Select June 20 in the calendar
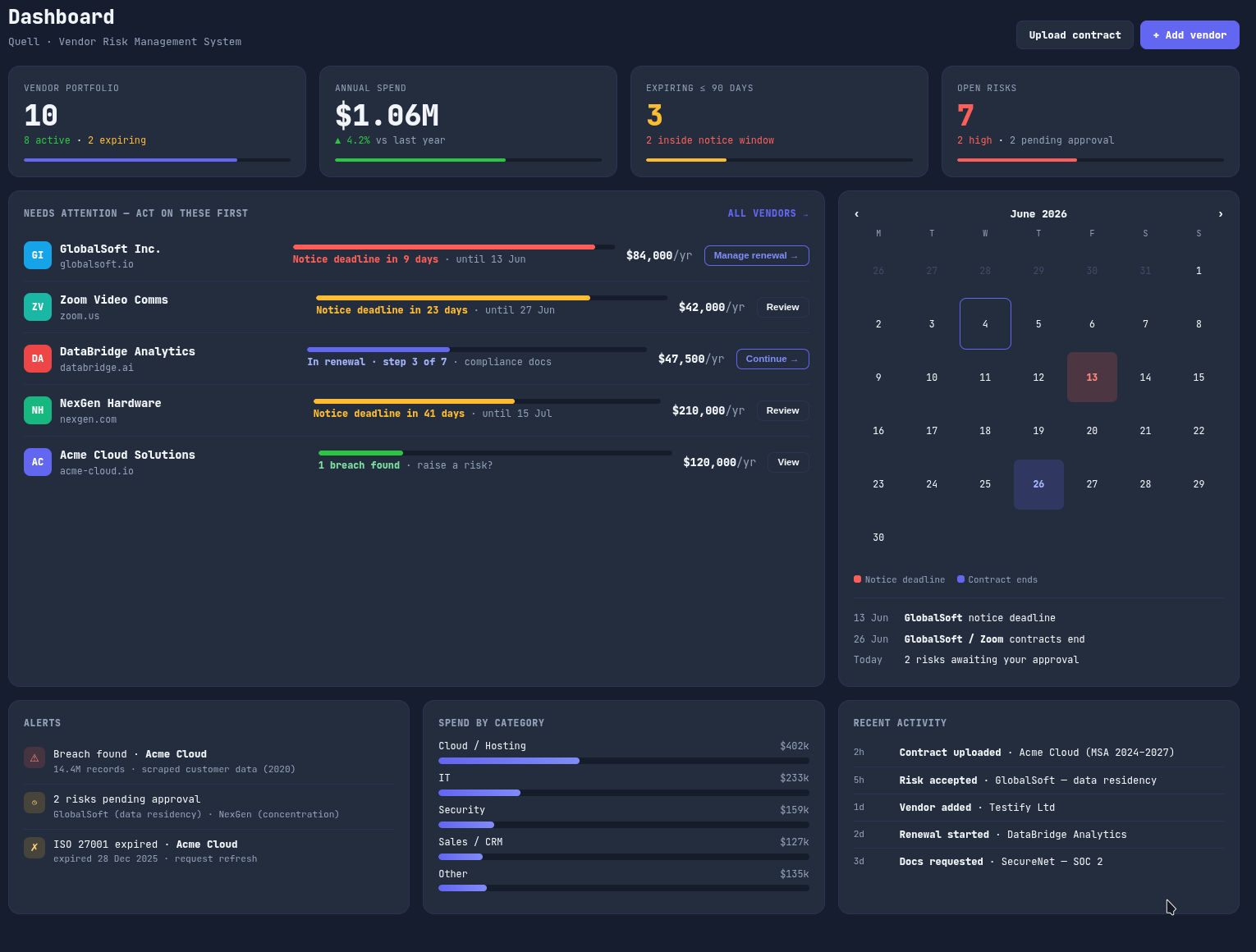Viewport: 1256px width, 952px height. (1092, 430)
